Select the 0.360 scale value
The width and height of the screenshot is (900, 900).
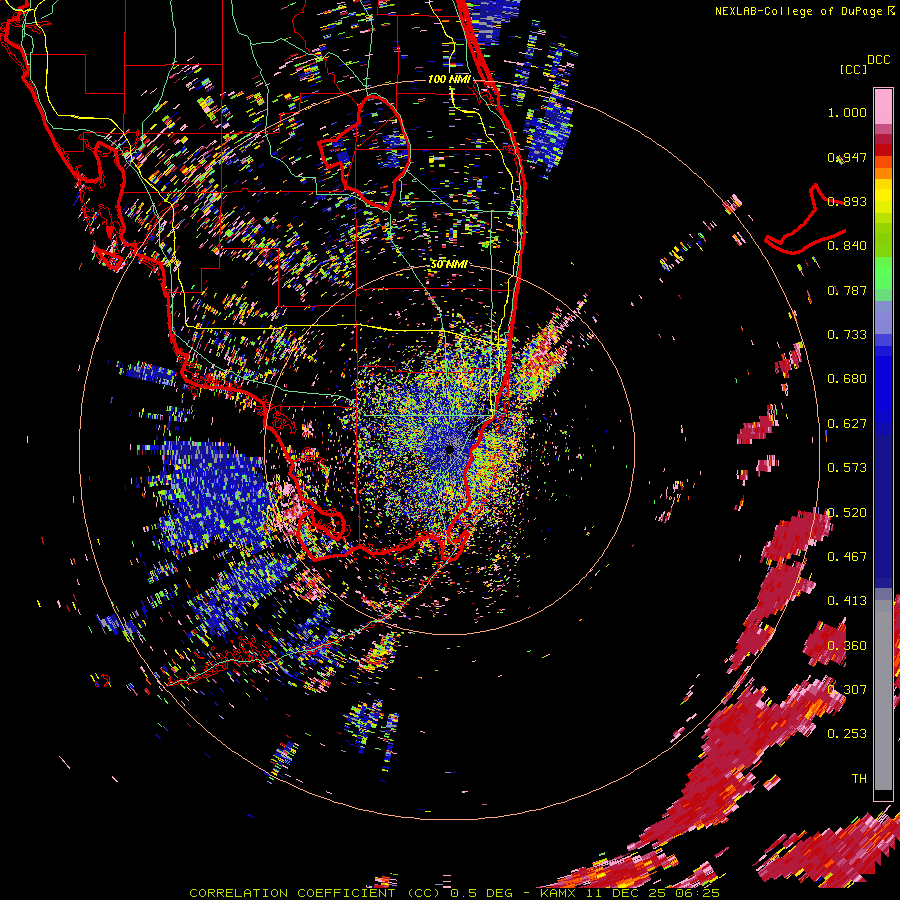coord(847,646)
